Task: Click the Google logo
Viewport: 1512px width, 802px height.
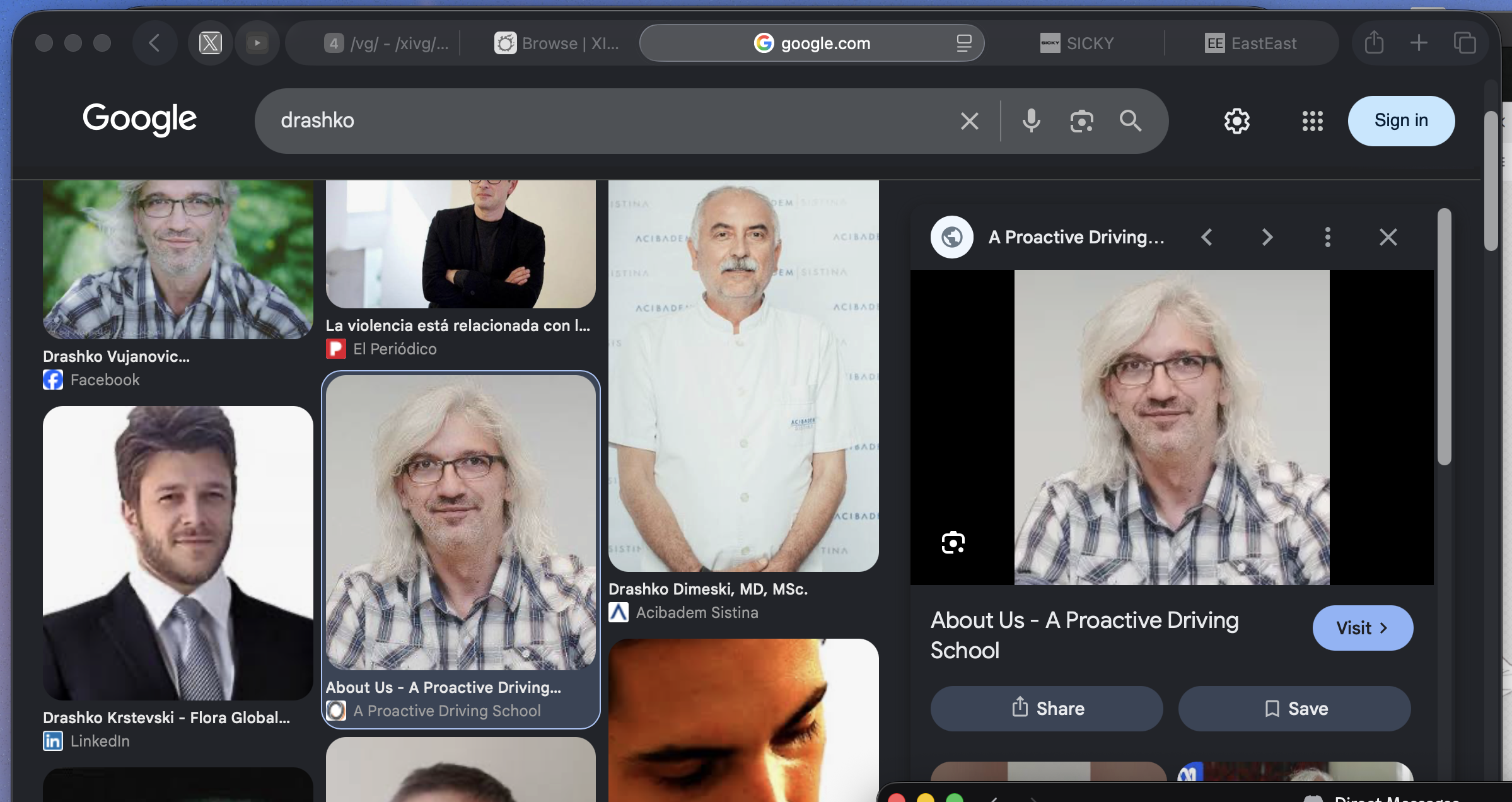Action: pyautogui.click(x=140, y=119)
